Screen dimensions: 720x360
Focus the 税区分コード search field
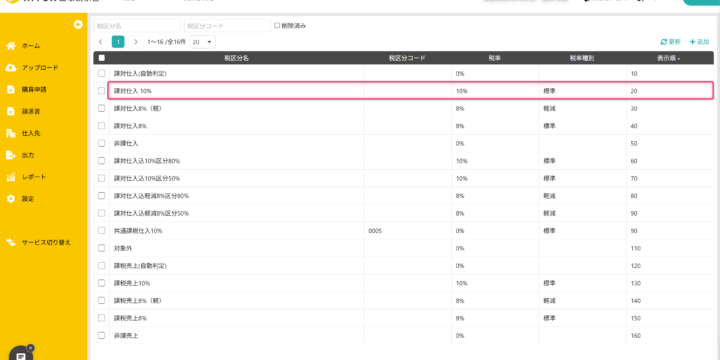[228, 26]
